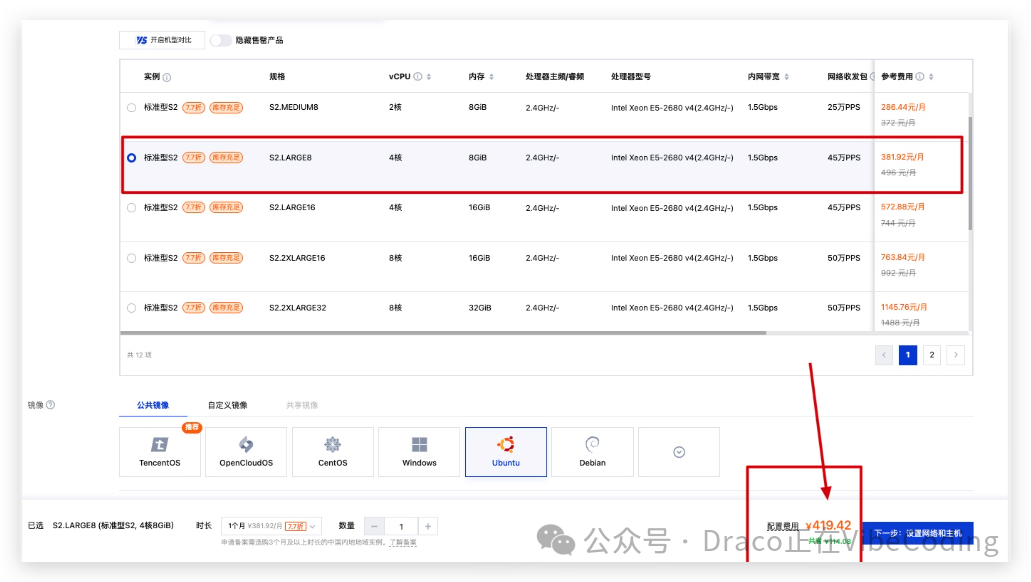
Task: Select the S2.MEDIUM8 instance radio button
Action: (132, 107)
